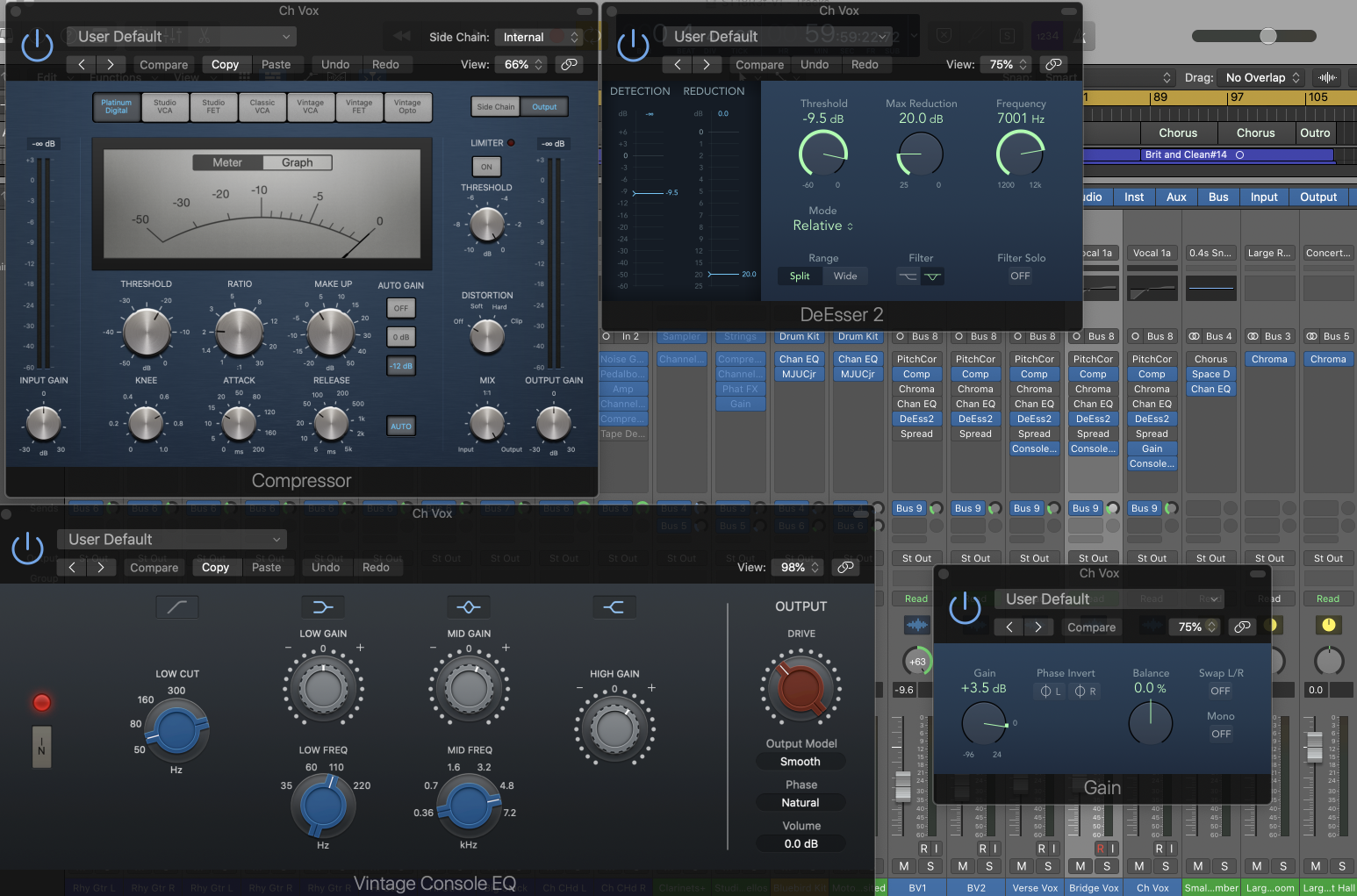
Task: Click Copy in Vintage Console EQ header
Action: tap(215, 567)
